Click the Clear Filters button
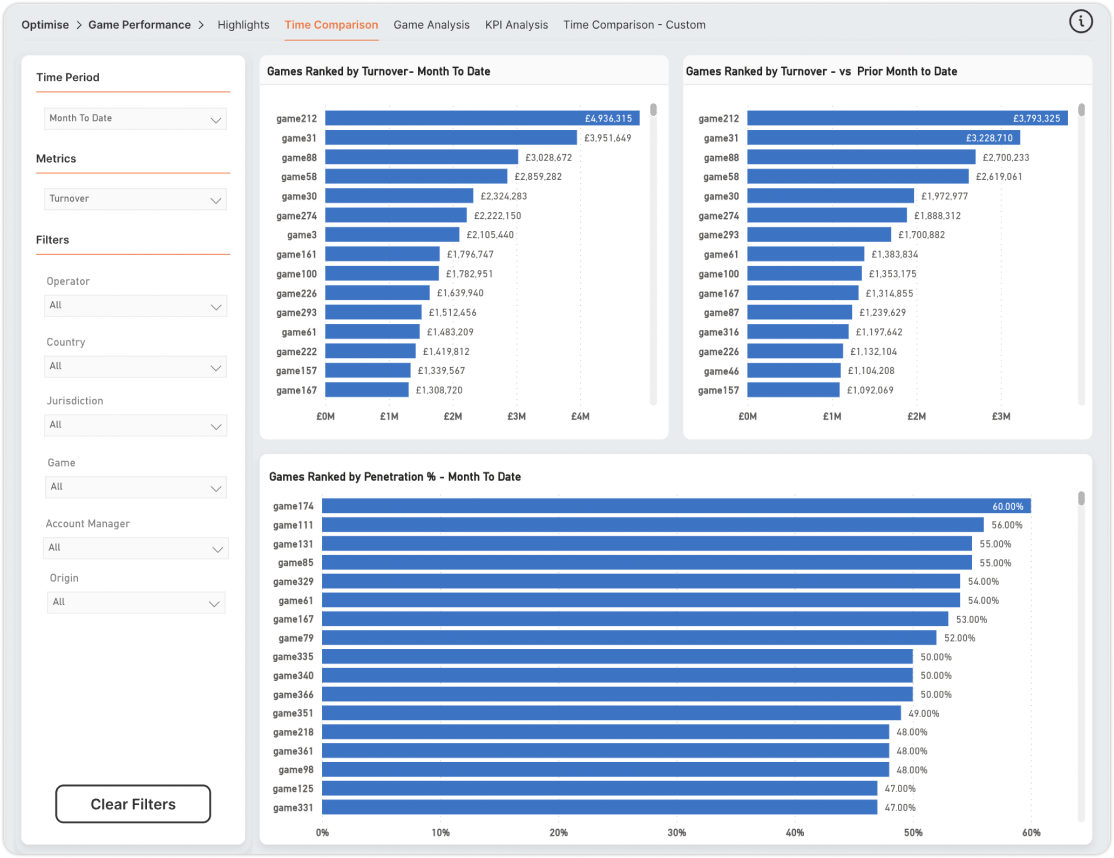This screenshot has width=1114, height=858. tap(133, 804)
